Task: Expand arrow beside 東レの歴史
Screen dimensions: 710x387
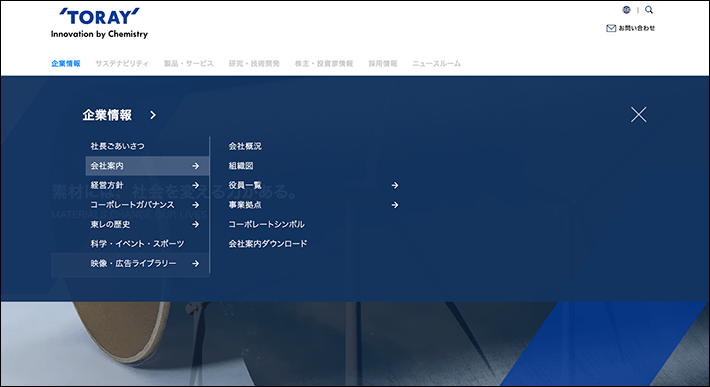Action: 196,225
